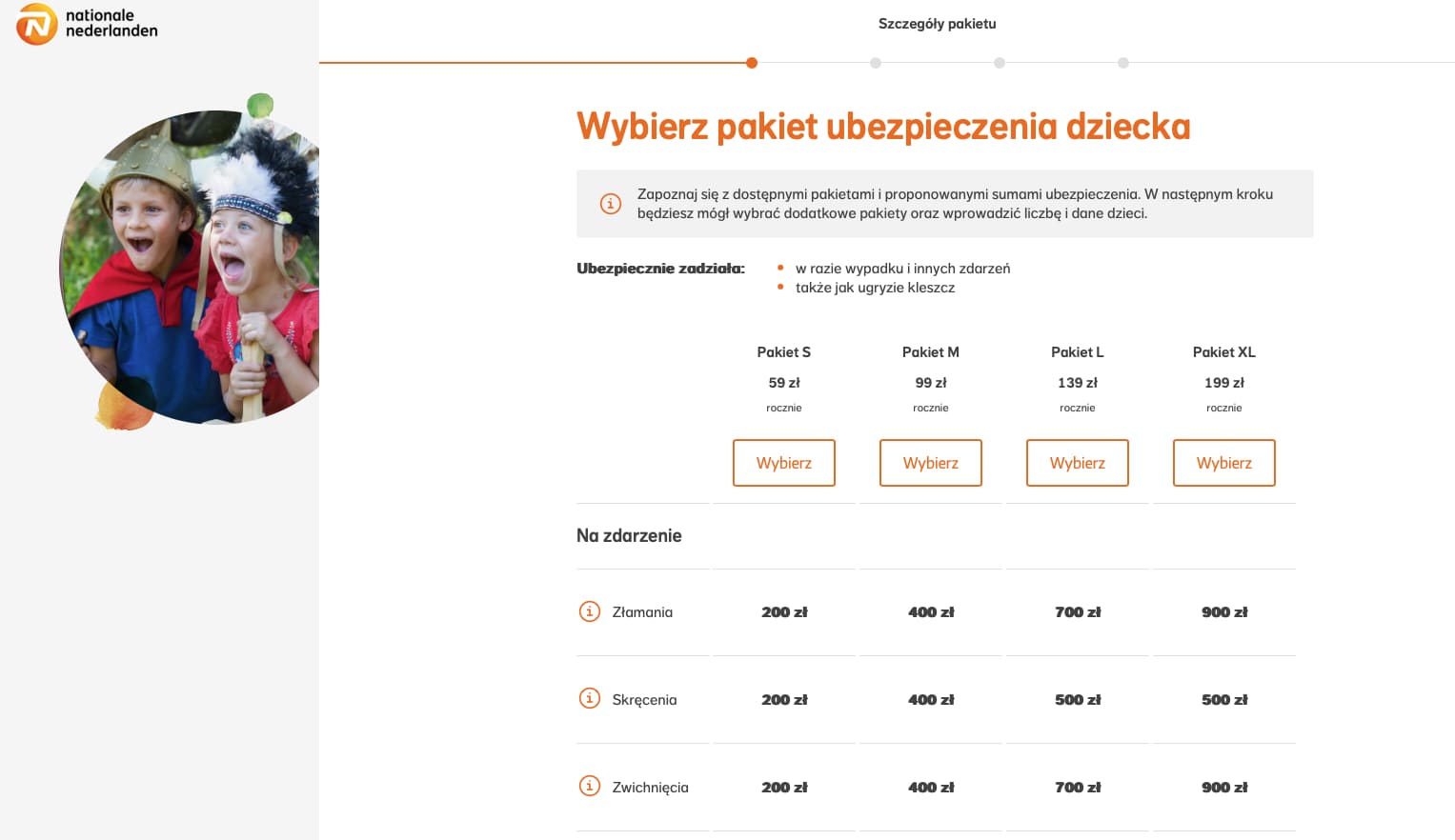Viewport: 1455px width, 840px height.
Task: Click the 99 zł price
Action: click(931, 383)
